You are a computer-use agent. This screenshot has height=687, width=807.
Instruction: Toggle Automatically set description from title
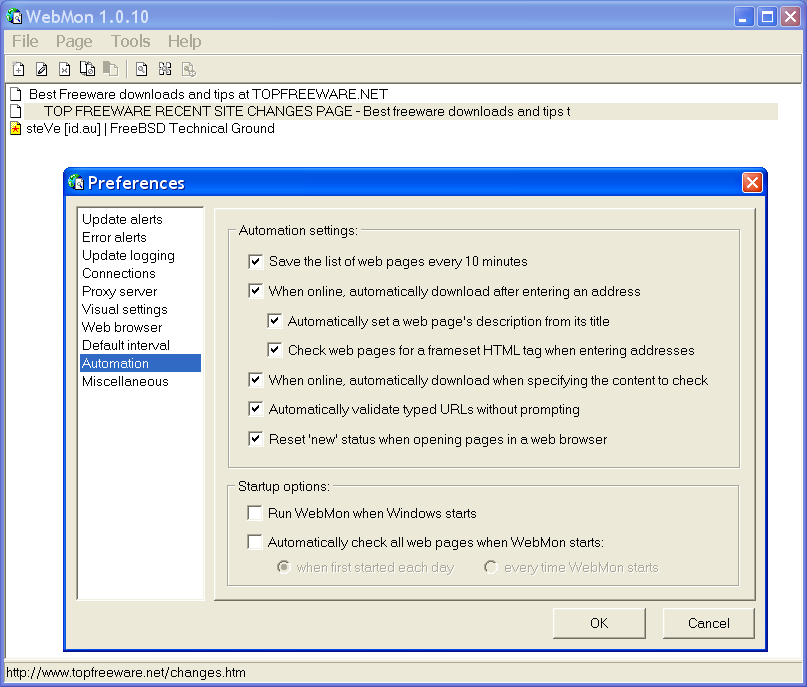point(275,321)
